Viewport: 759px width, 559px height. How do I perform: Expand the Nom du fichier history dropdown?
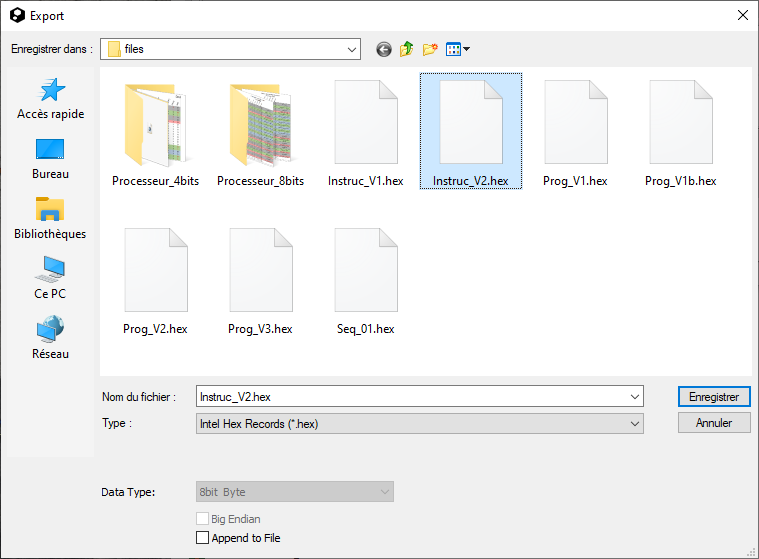click(x=635, y=397)
